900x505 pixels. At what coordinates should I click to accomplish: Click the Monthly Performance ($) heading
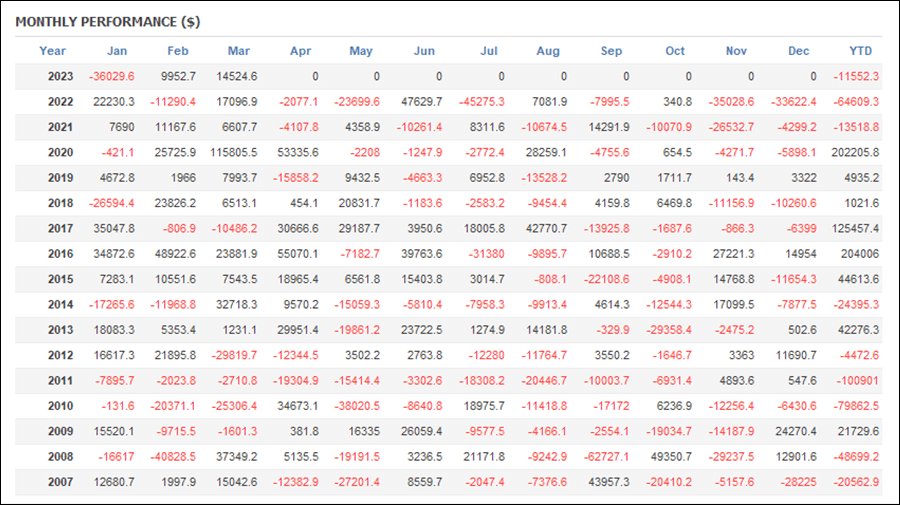pos(108,22)
